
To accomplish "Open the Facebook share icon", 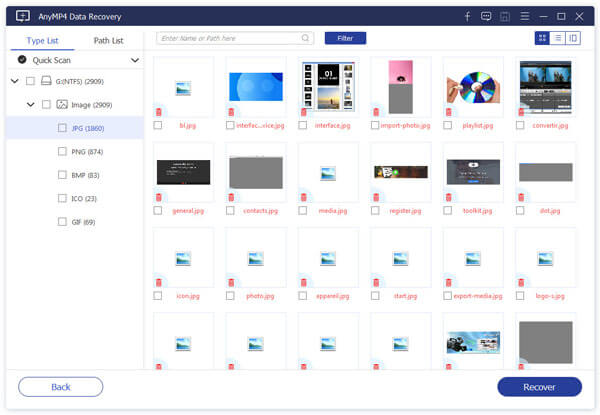I will pyautogui.click(x=467, y=16).
